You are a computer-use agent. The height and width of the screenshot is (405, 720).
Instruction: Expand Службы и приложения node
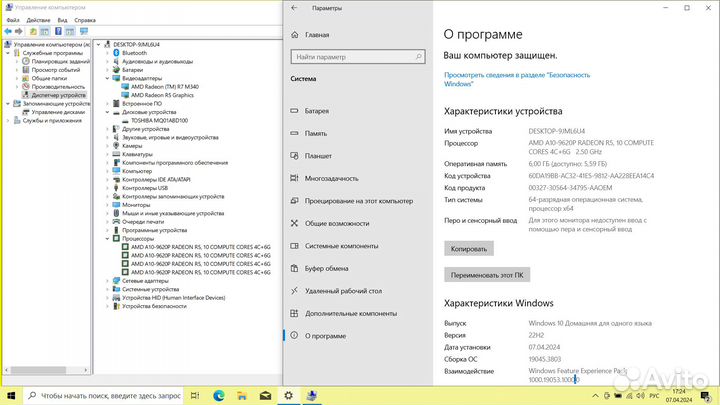pyautogui.click(x=7, y=120)
